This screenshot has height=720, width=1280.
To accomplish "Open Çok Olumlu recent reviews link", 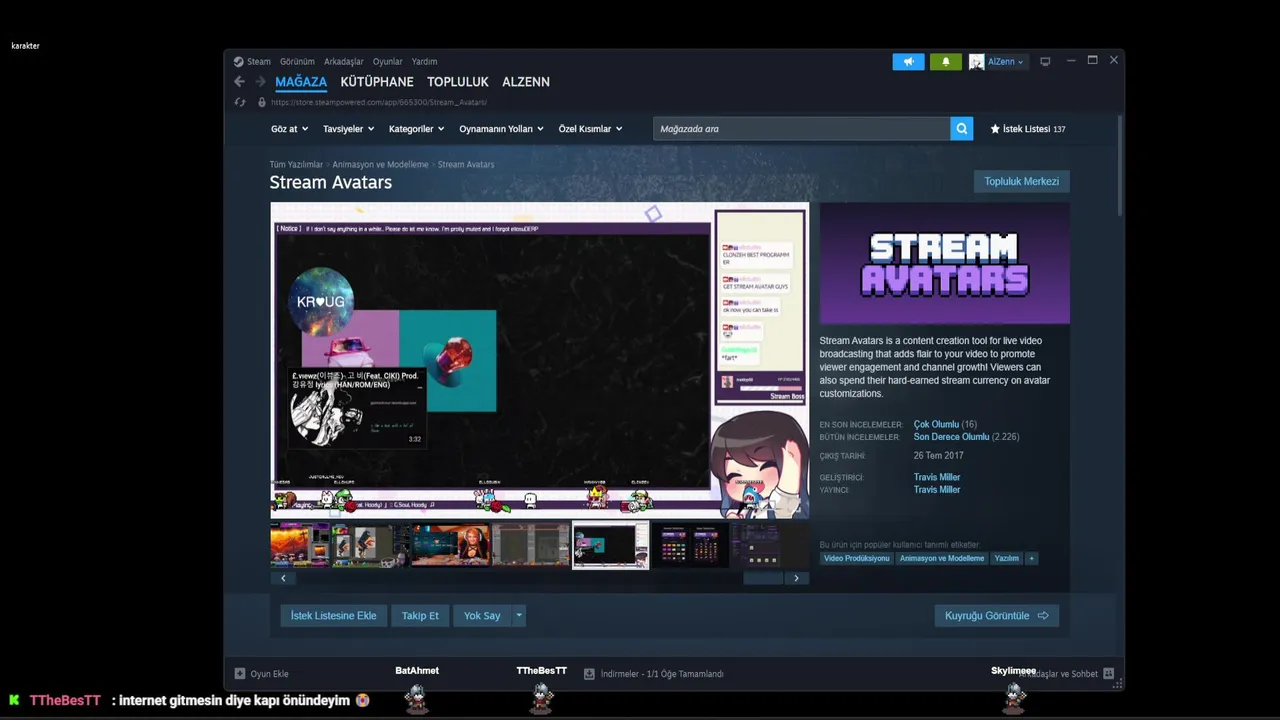I will [936, 425].
